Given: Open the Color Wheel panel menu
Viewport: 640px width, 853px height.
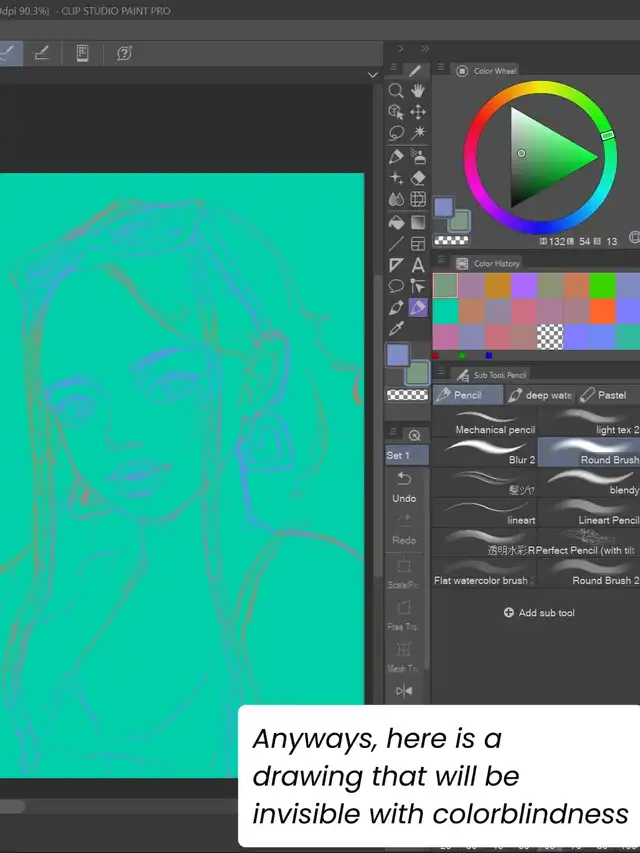Looking at the screenshot, I should click(439, 71).
